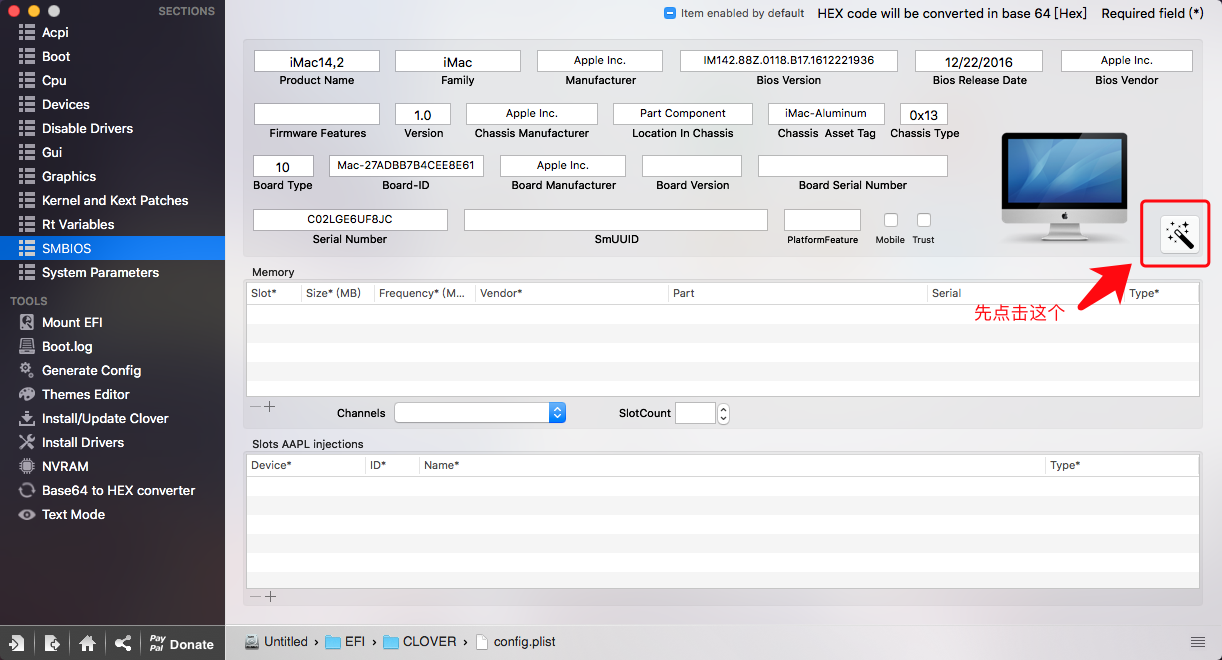The width and height of the screenshot is (1222, 660).
Task: Click the Frequency* column header in Memory
Action: [425, 293]
